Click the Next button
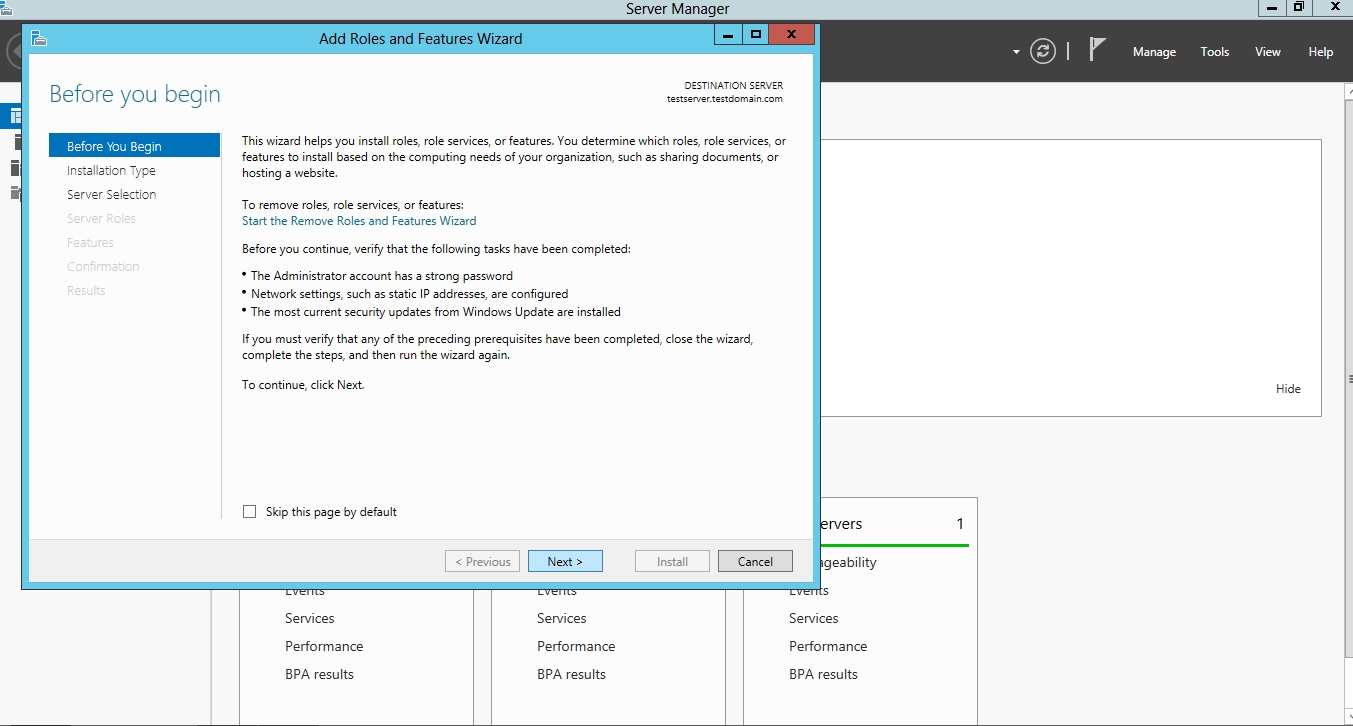The height and width of the screenshot is (726, 1353). 565,562
